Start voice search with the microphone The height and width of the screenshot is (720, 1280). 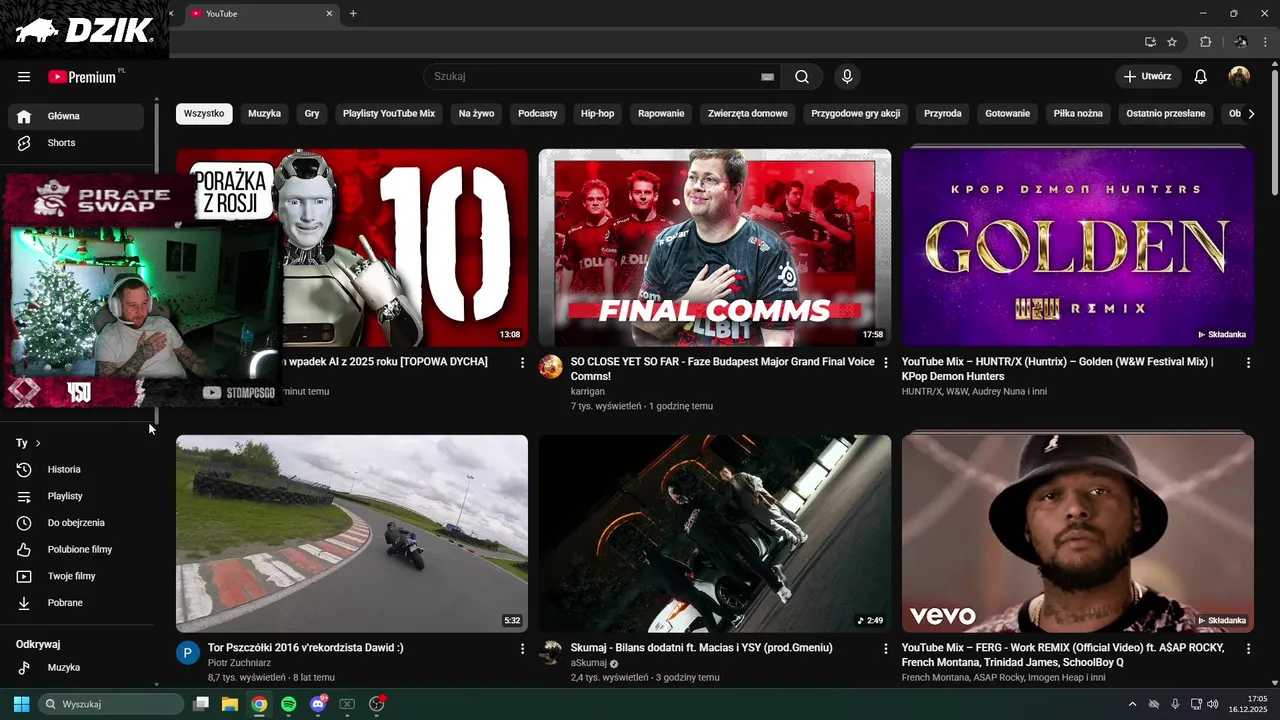[x=847, y=77]
